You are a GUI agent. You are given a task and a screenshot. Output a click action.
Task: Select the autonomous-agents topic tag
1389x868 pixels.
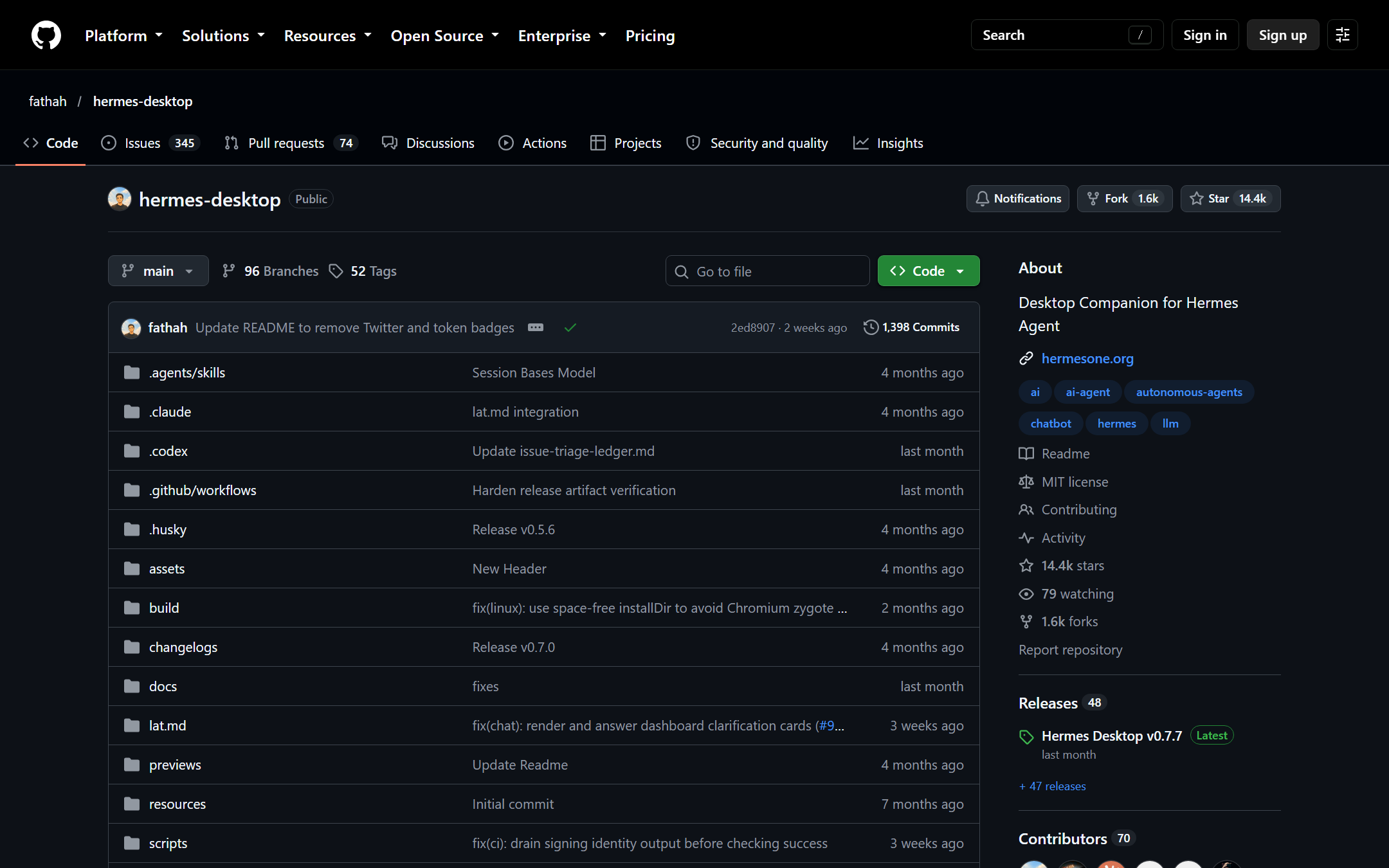(1189, 392)
